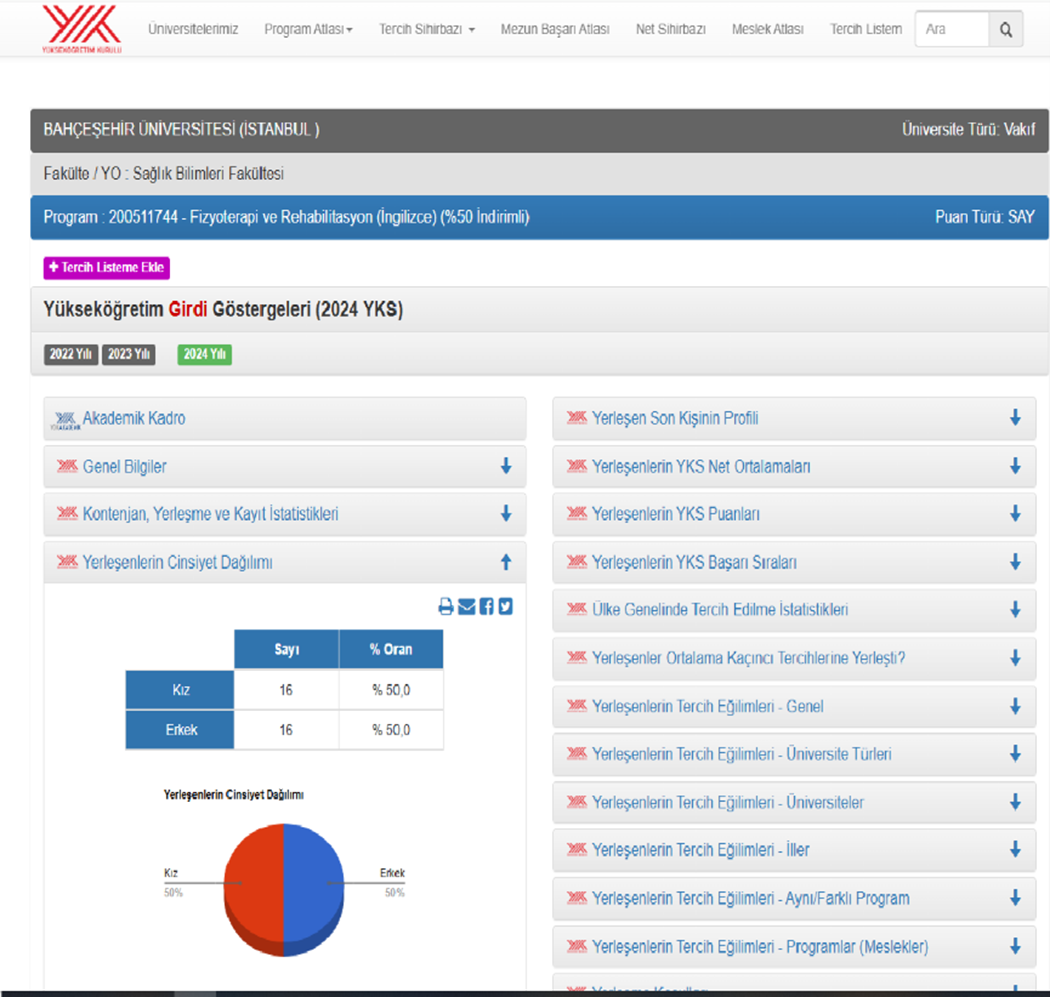Share chart on Facebook icon
Screen dimensions: 1050x997
click(x=486, y=606)
